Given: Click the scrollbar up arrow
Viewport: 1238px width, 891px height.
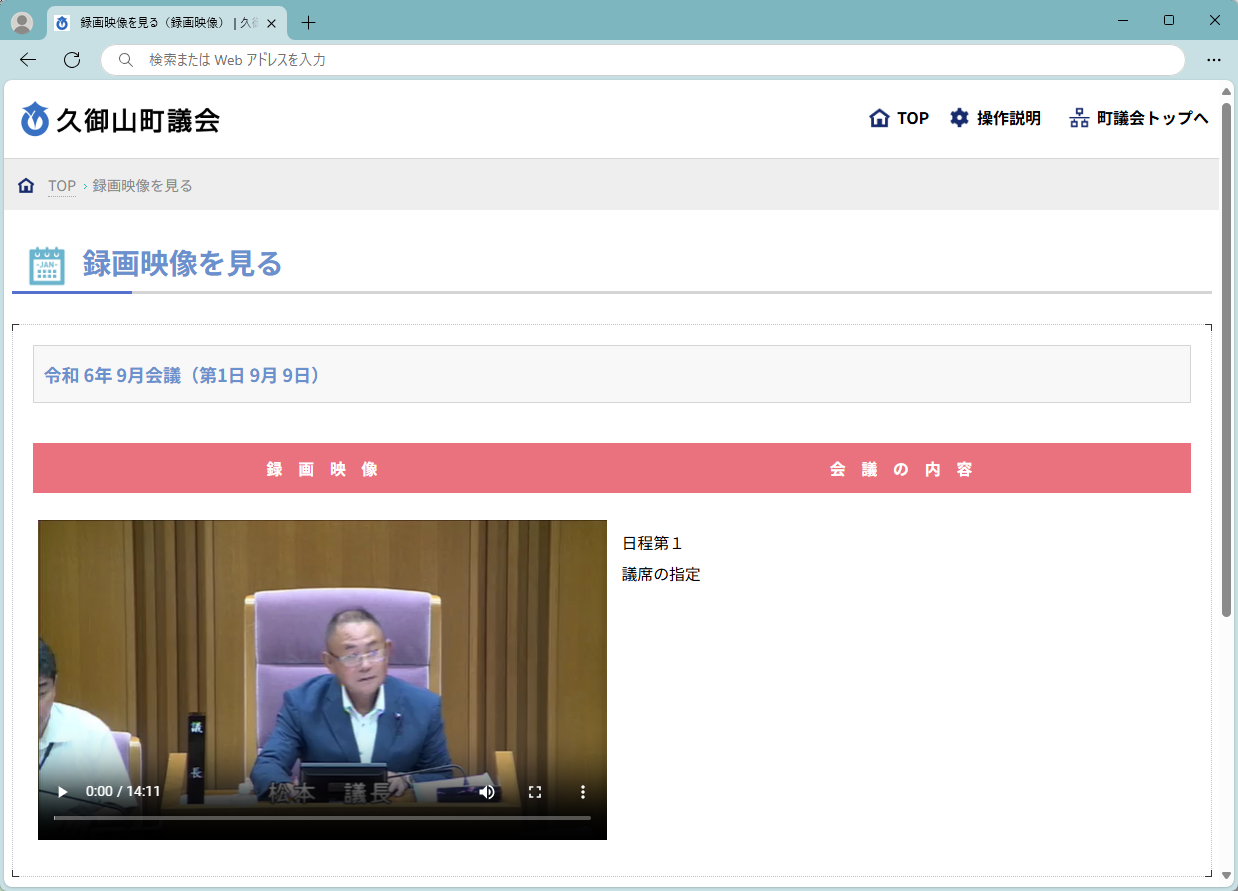Looking at the screenshot, I should [x=1227, y=91].
